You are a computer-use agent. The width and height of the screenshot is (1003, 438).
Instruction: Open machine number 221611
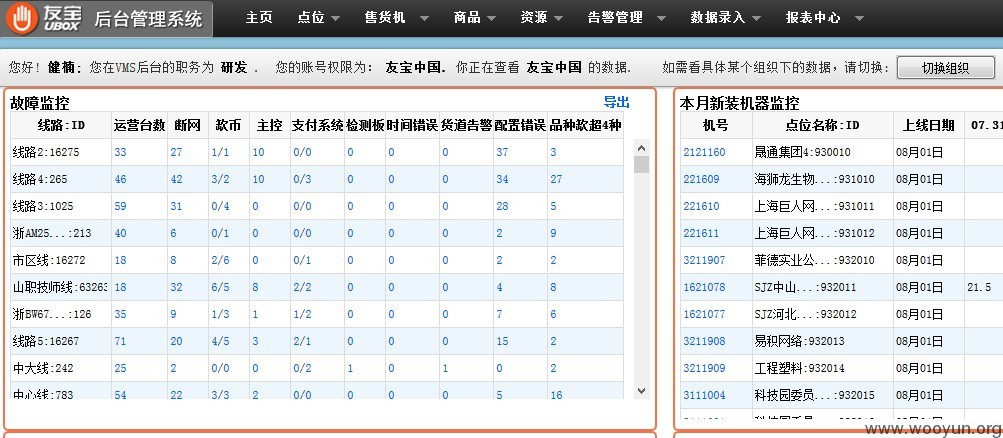701,233
